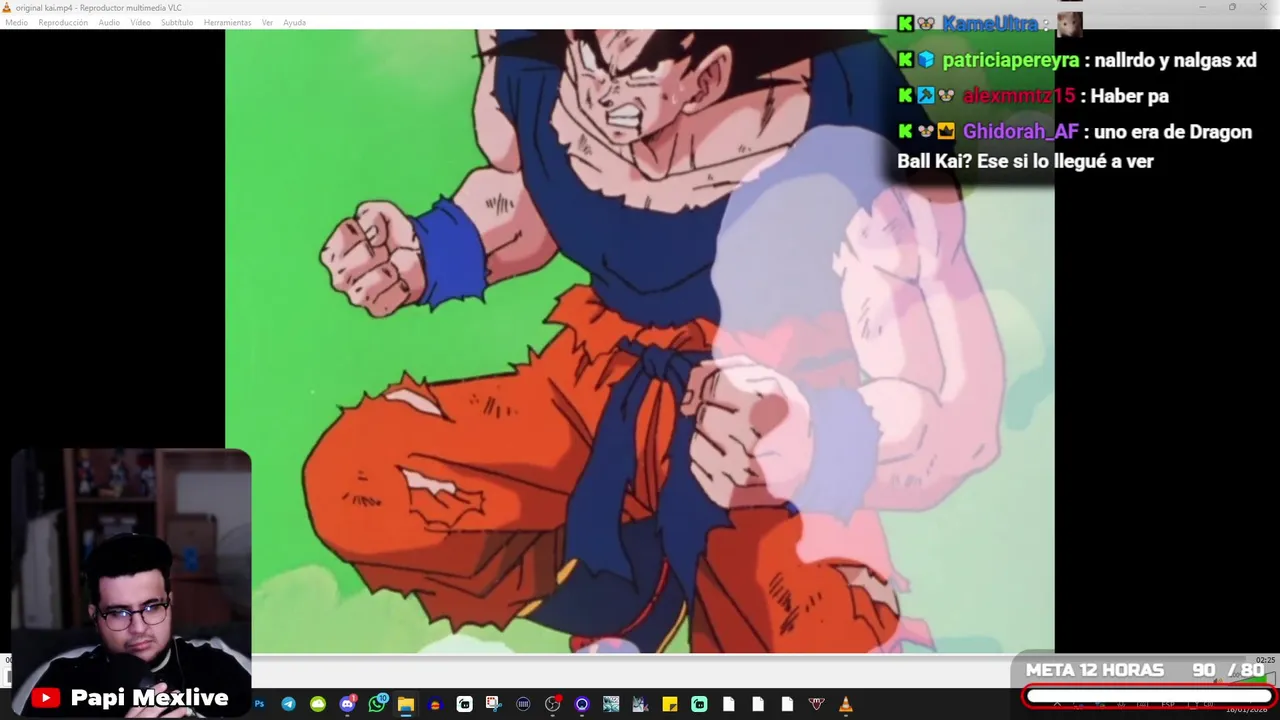
Task: Open the Reproducción menu
Action: coord(63,22)
